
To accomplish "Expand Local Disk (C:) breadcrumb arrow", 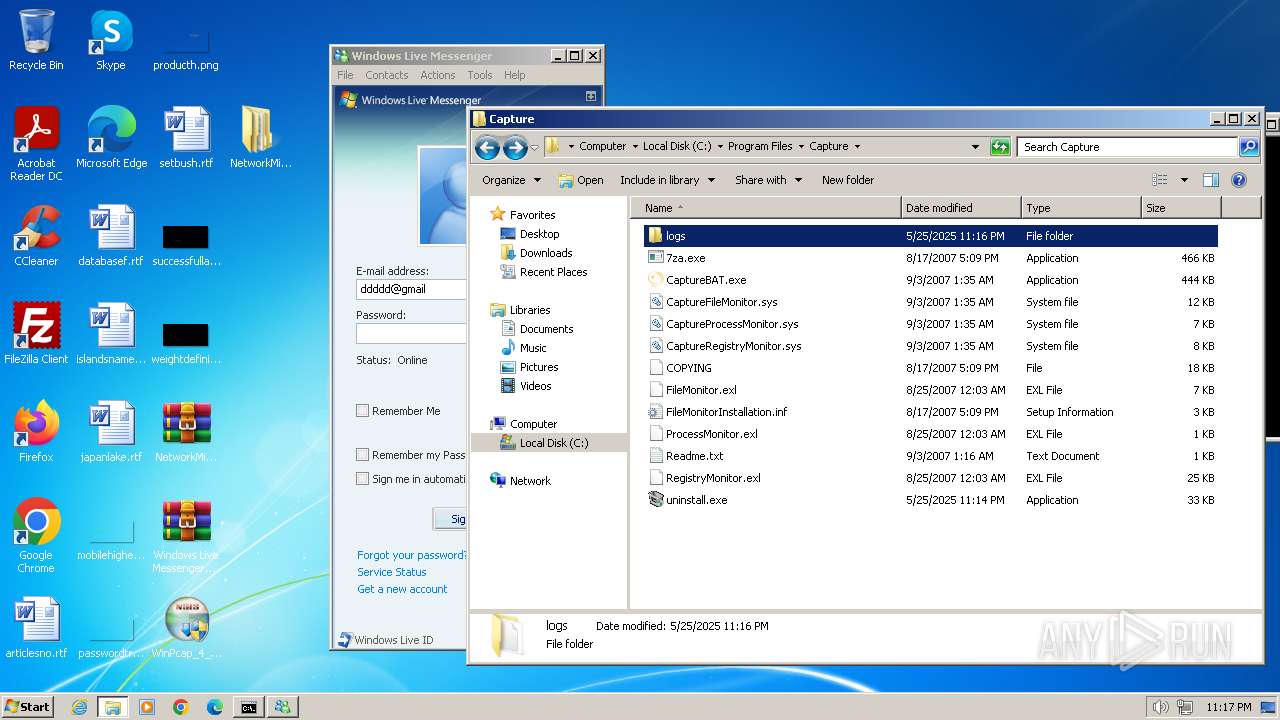I will tap(720, 146).
